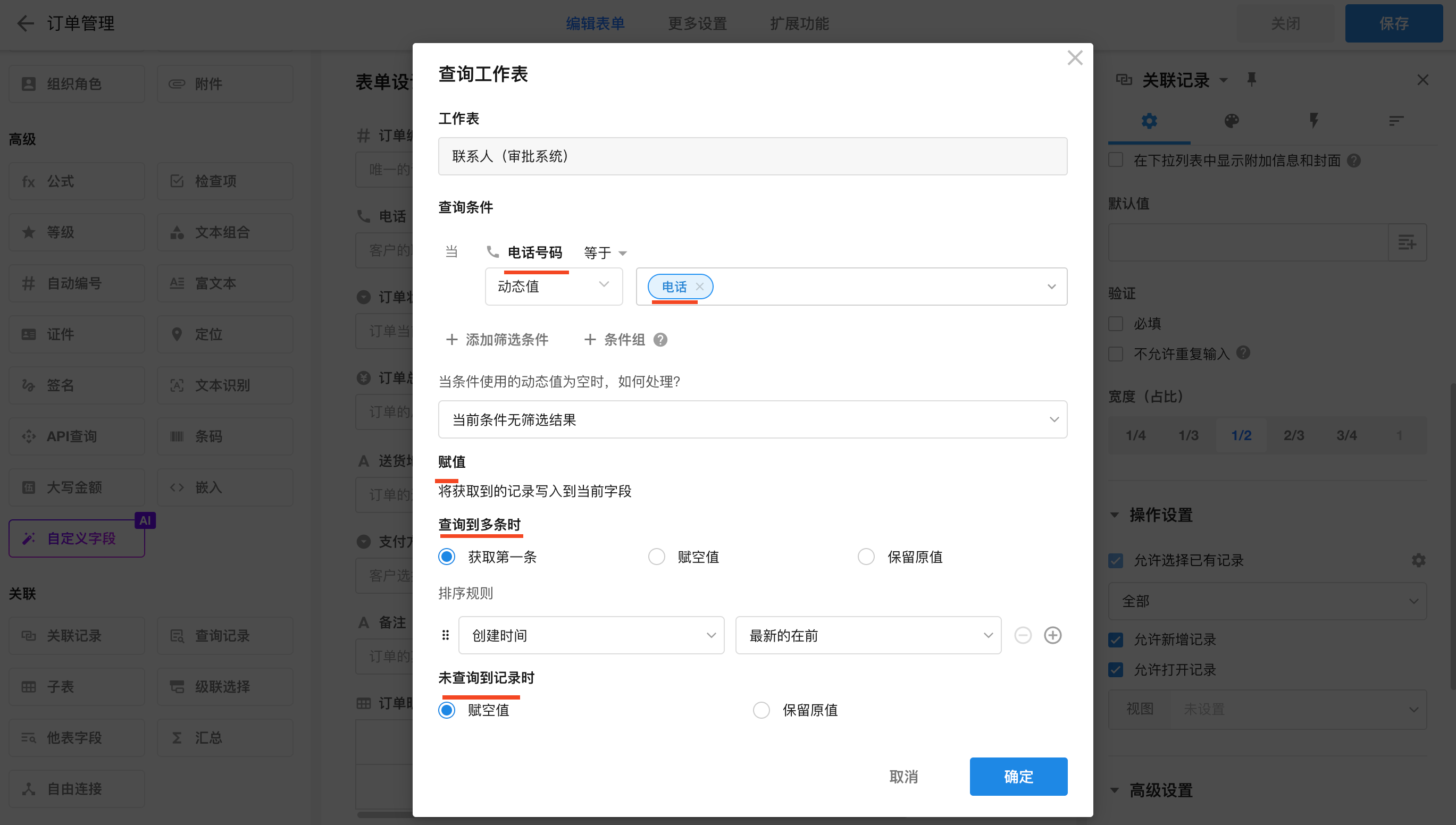Click the plus icon to add sort rule

tap(1052, 635)
